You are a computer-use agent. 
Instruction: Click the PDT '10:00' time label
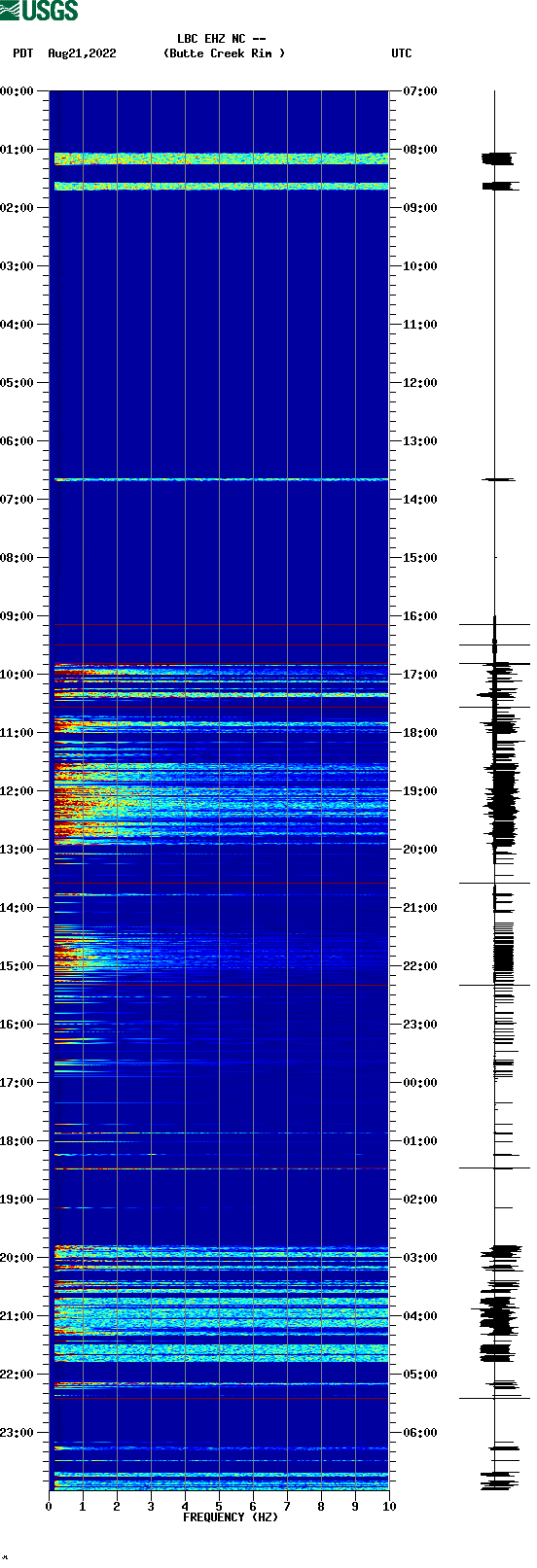[18, 675]
